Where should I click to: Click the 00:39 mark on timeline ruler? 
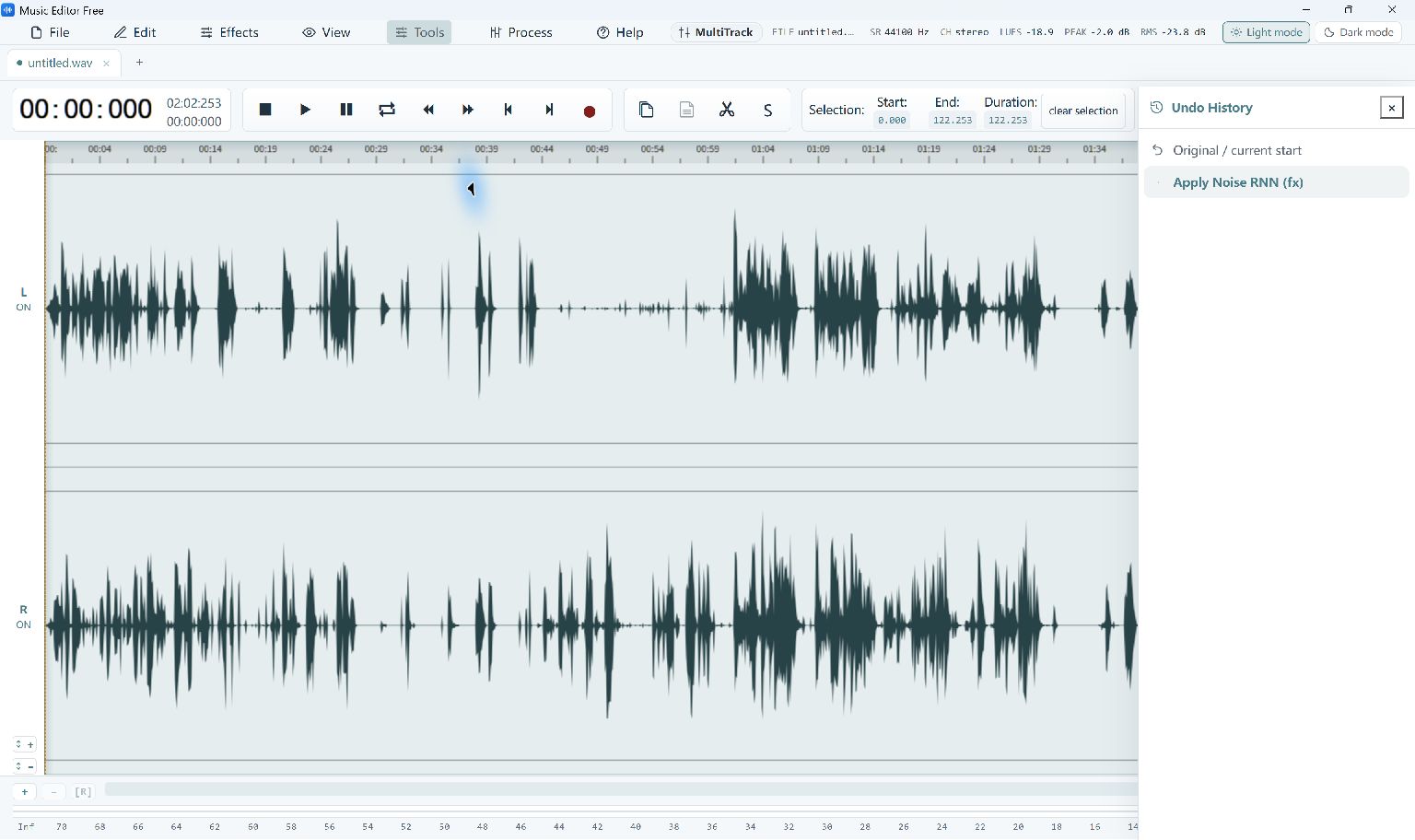click(x=486, y=149)
